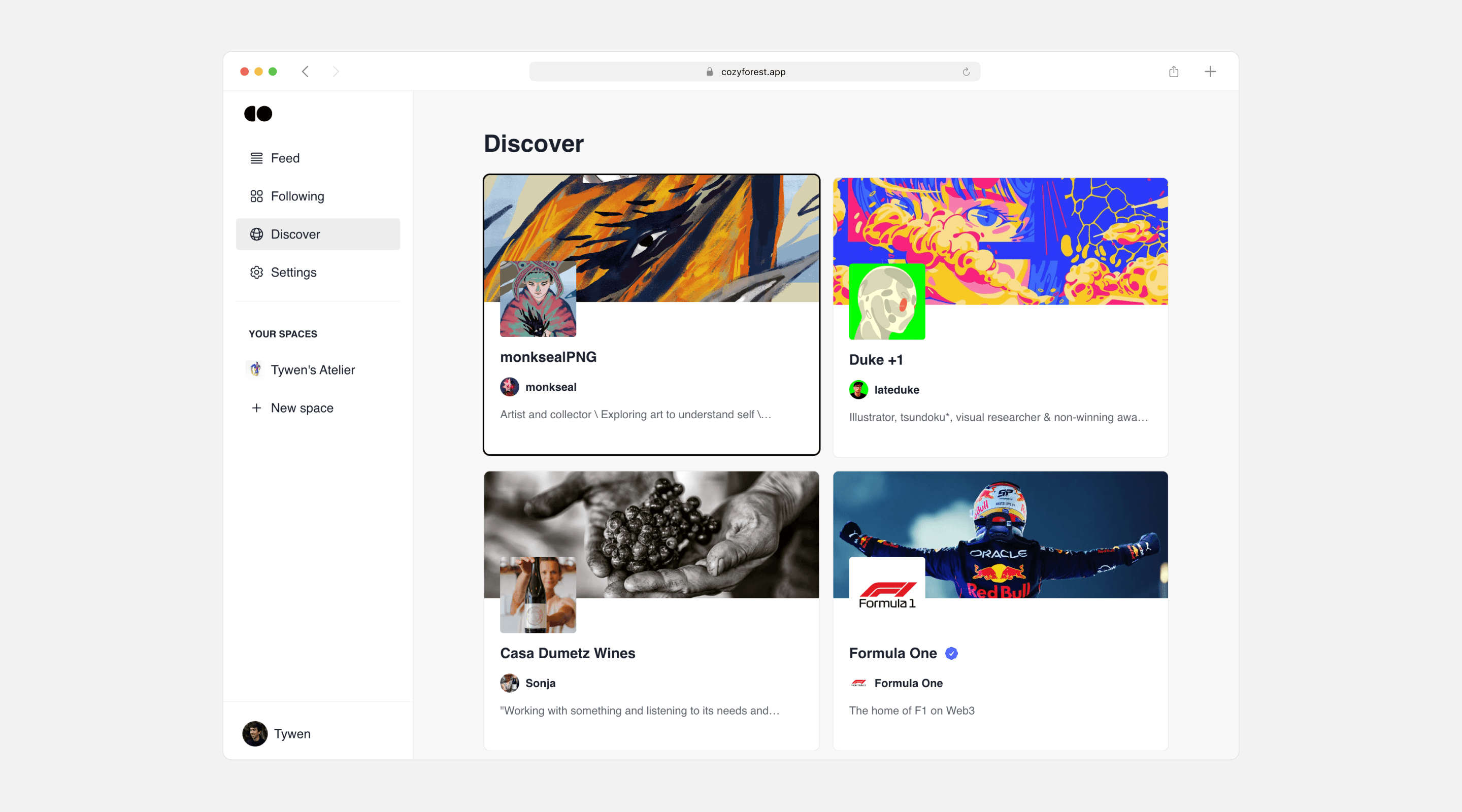Click the page reload icon in address bar
Image resolution: width=1462 pixels, height=812 pixels.
[x=967, y=72]
